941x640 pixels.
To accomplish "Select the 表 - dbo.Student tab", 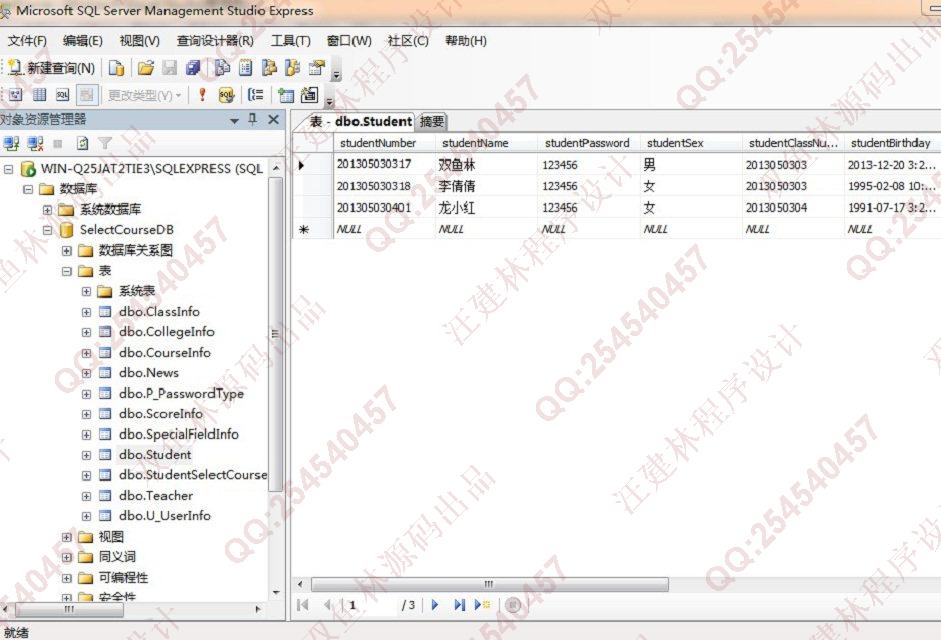I will (360, 121).
